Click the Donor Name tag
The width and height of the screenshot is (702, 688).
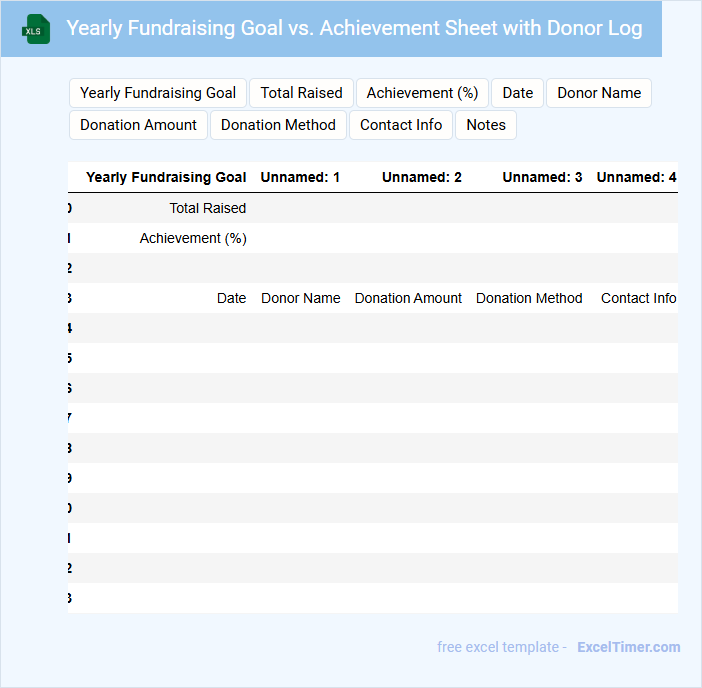click(x=599, y=93)
